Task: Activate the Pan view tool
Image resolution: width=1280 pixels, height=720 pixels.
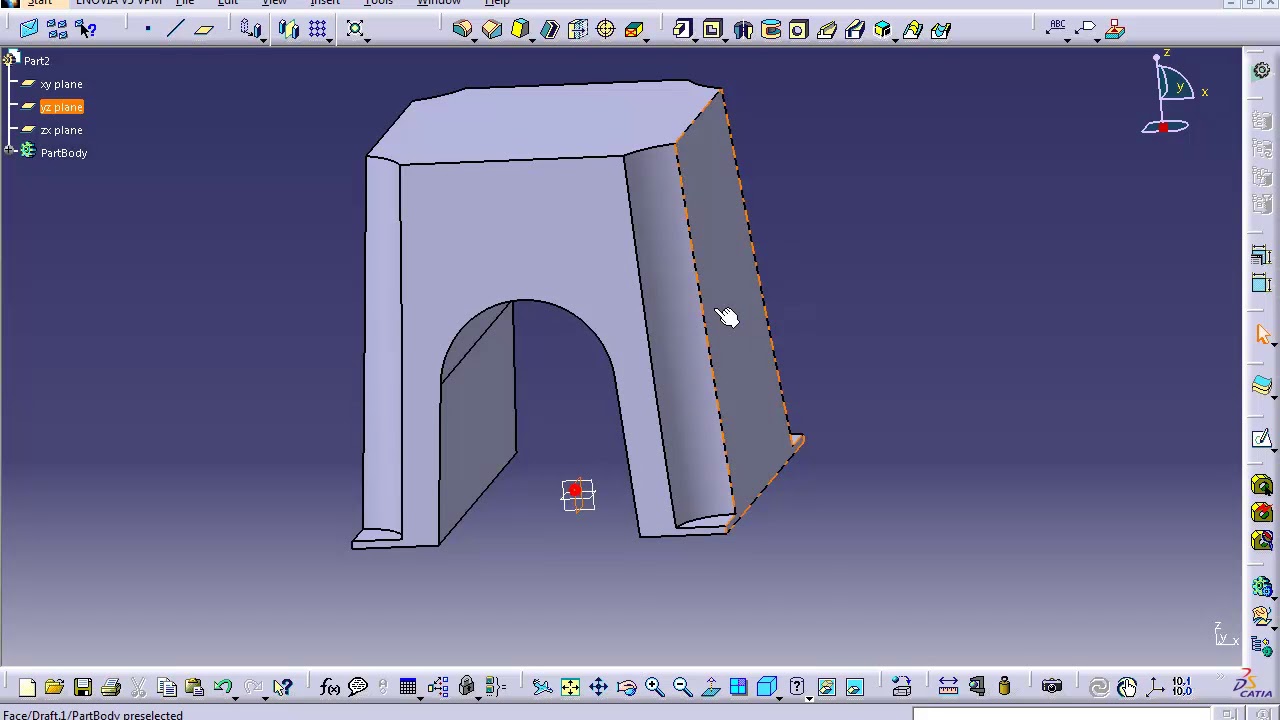Action: (x=598, y=687)
